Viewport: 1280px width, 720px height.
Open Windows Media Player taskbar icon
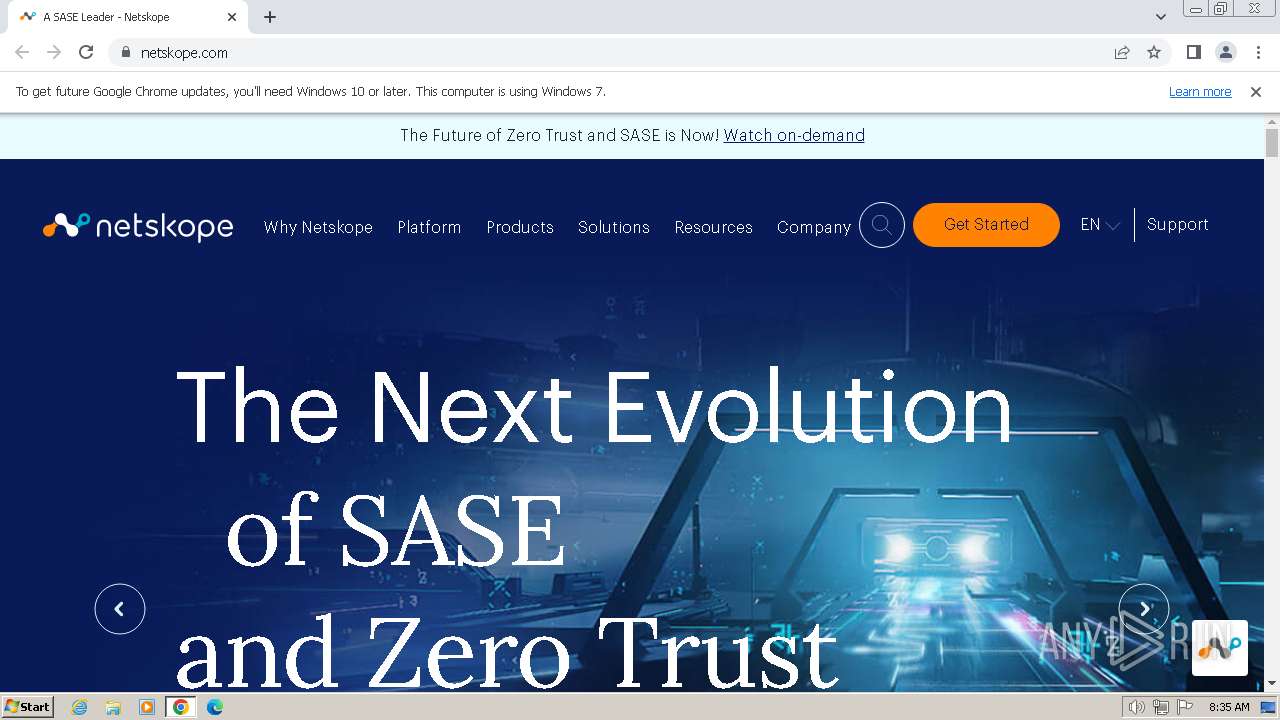(x=147, y=707)
